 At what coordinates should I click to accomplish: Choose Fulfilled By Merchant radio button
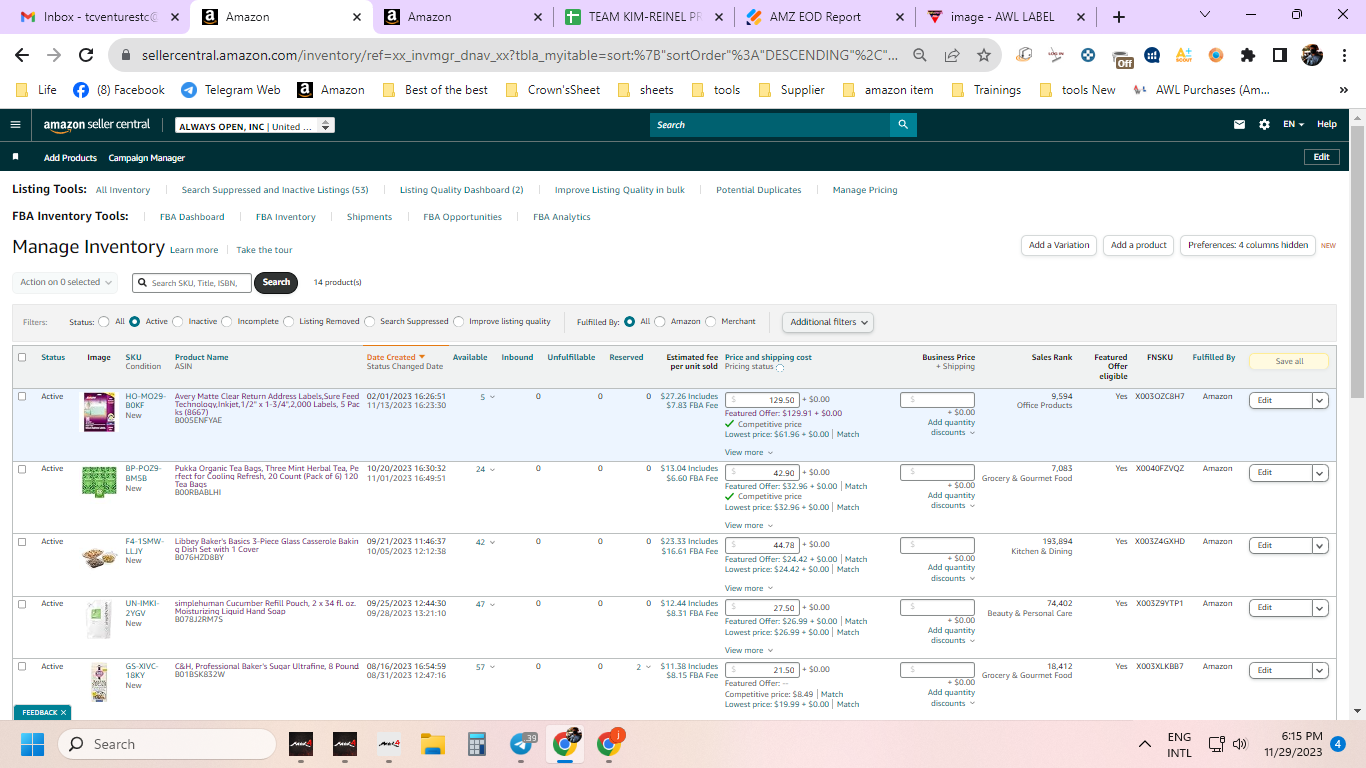pos(711,322)
